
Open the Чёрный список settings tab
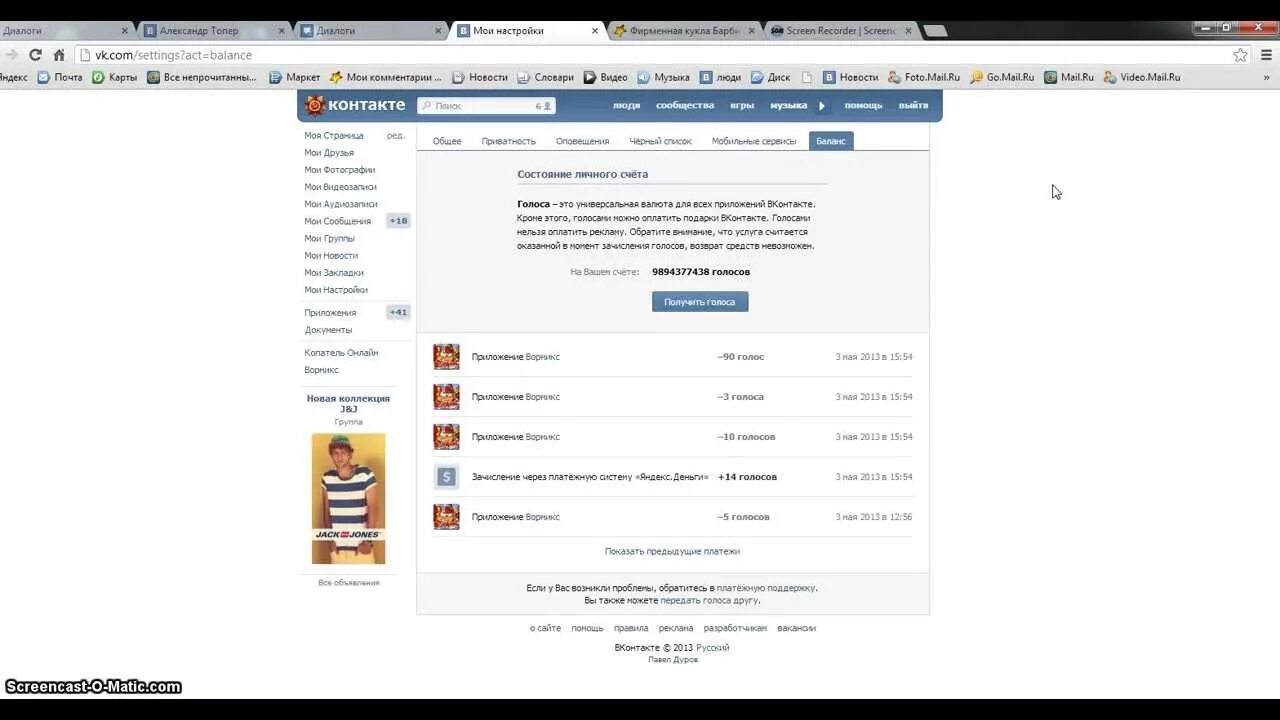coord(660,141)
